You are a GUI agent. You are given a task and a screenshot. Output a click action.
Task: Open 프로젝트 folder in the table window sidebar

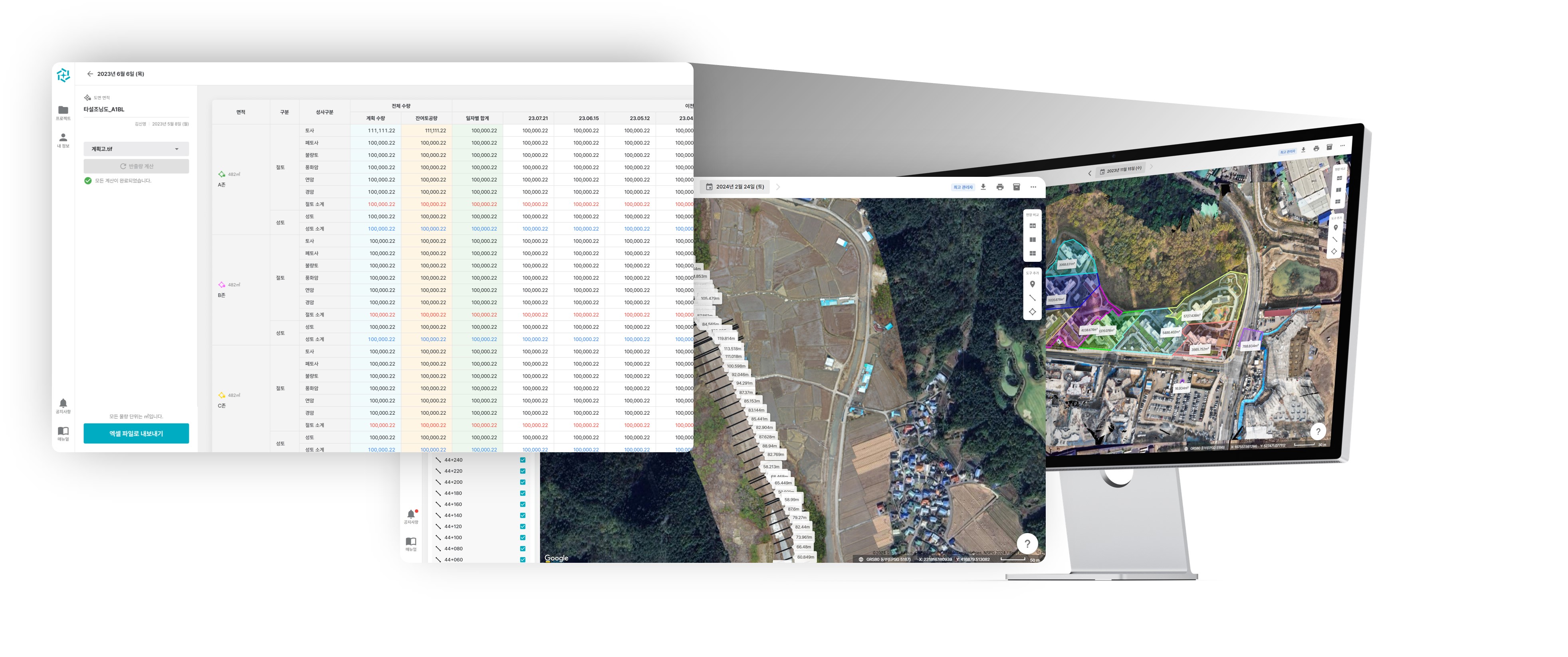click(63, 113)
